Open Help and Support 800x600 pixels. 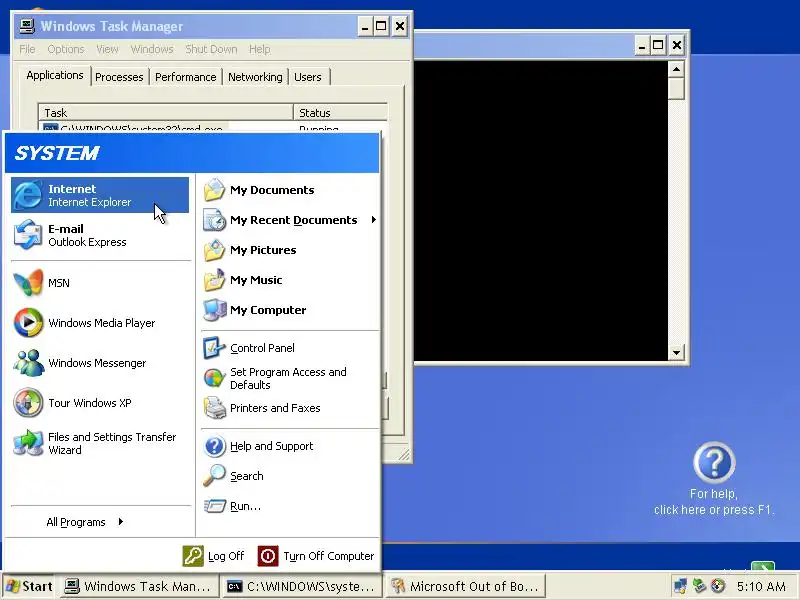[290, 446]
